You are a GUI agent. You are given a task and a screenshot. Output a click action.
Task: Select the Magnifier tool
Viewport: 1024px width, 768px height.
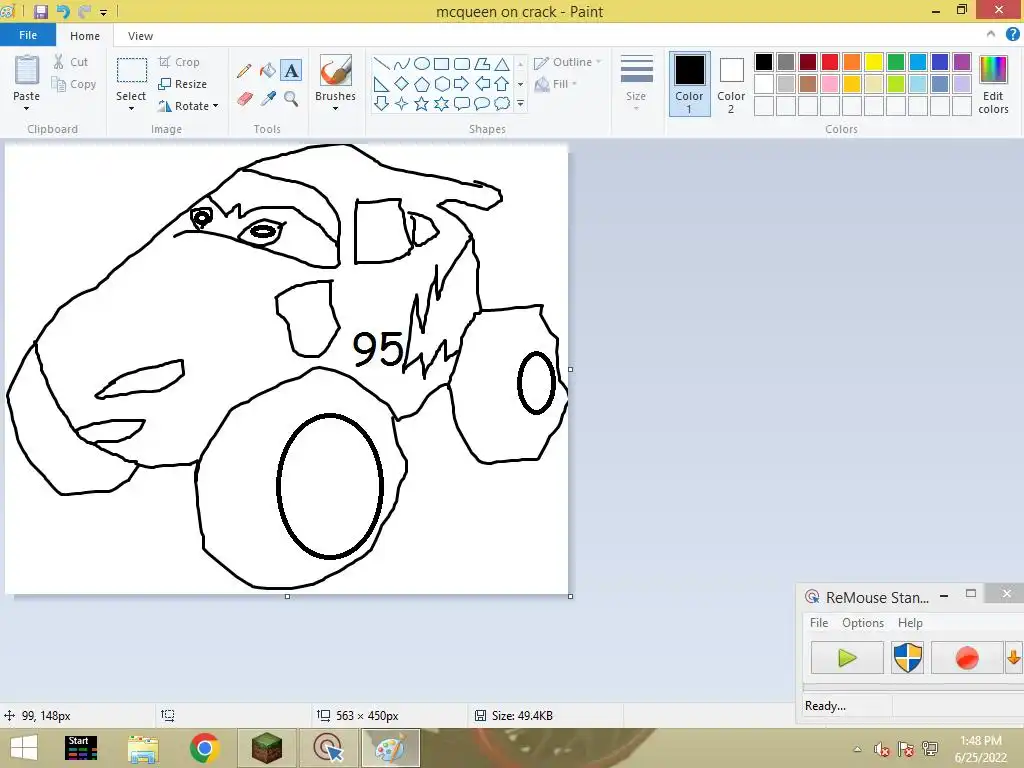pyautogui.click(x=291, y=99)
